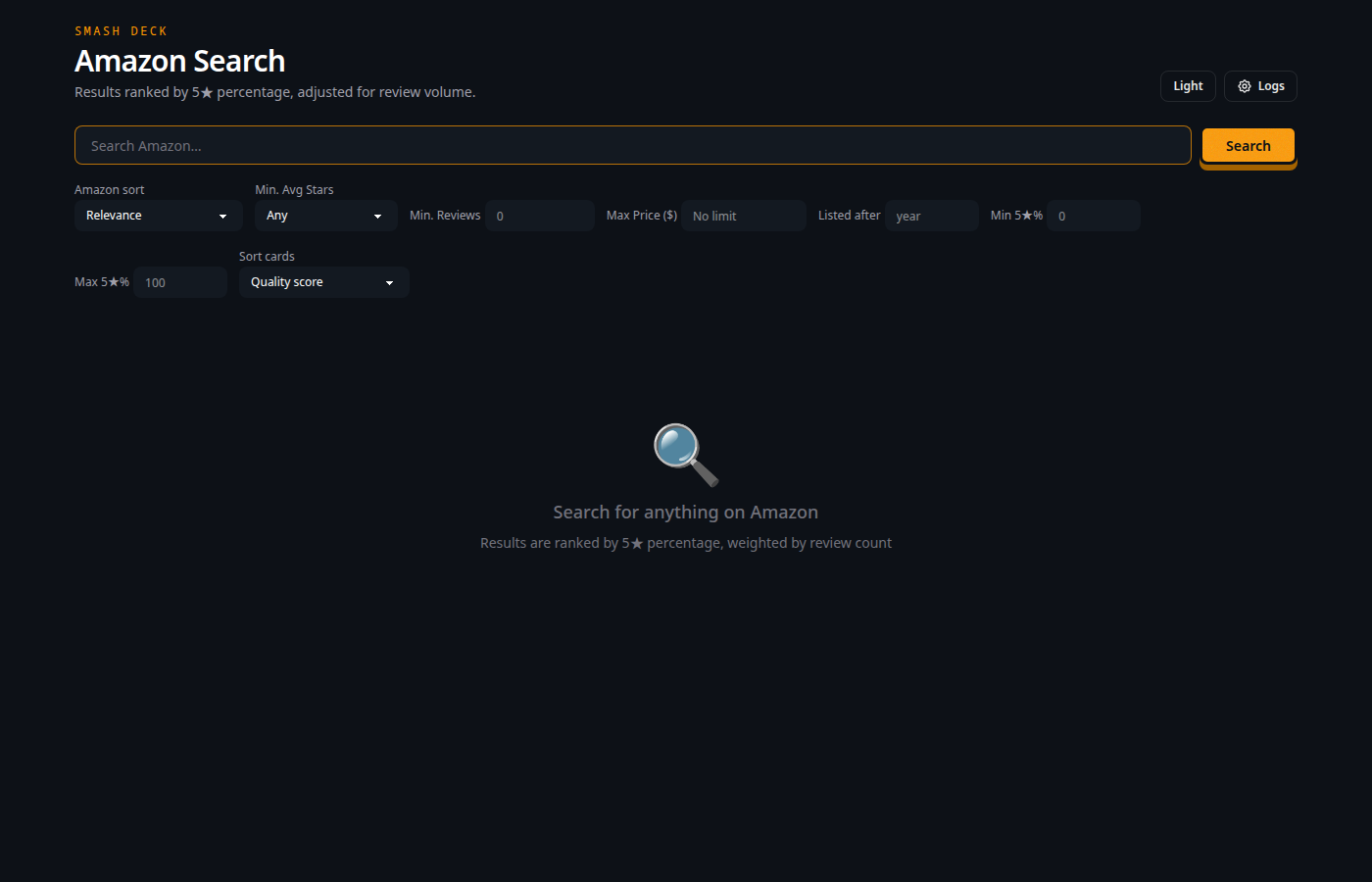Click the Max Price No limit field

coord(744,216)
